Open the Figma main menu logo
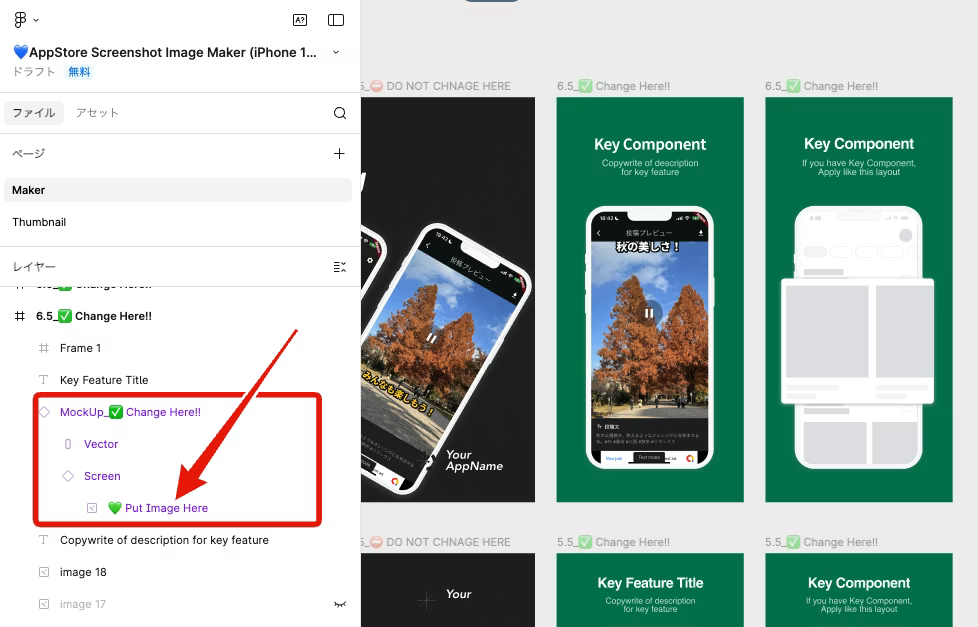Screen dimensions: 978x627 click(20, 20)
